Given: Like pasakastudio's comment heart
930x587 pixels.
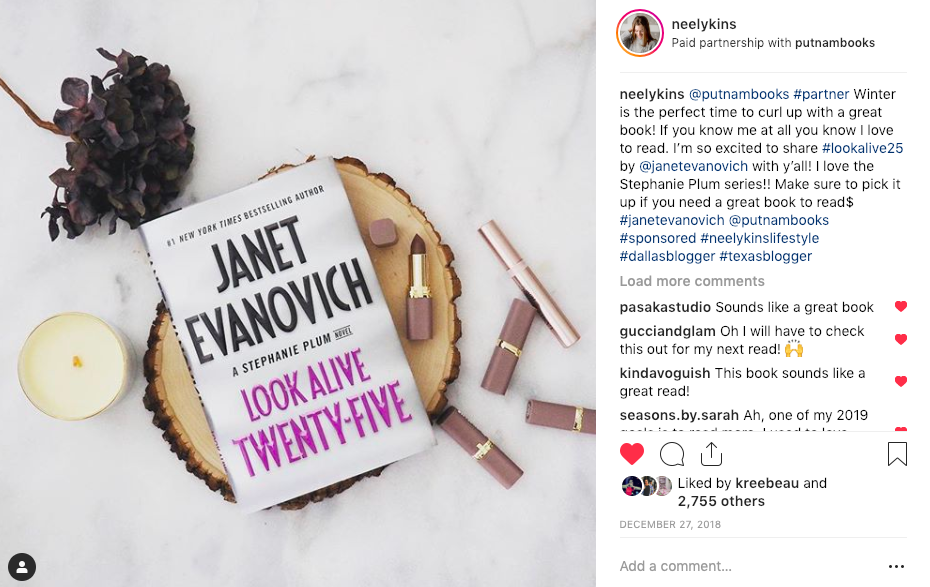Looking at the screenshot, I should (x=900, y=307).
